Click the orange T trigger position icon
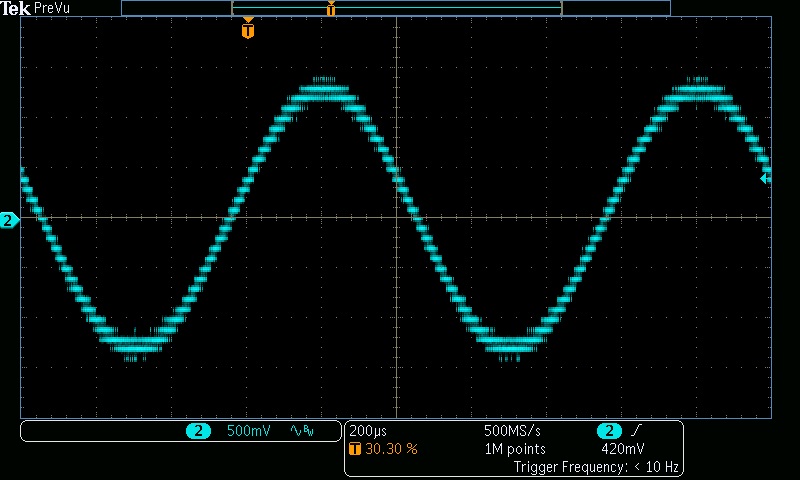Viewport: 800px width, 480px height. click(355, 449)
